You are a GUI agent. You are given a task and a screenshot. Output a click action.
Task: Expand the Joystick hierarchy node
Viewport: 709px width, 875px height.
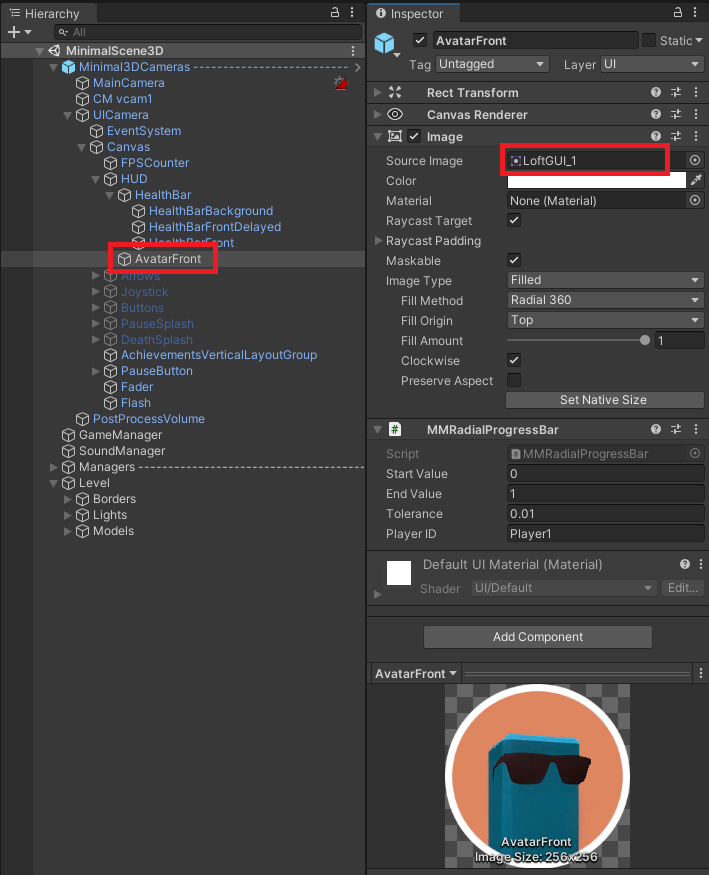[x=95, y=291]
